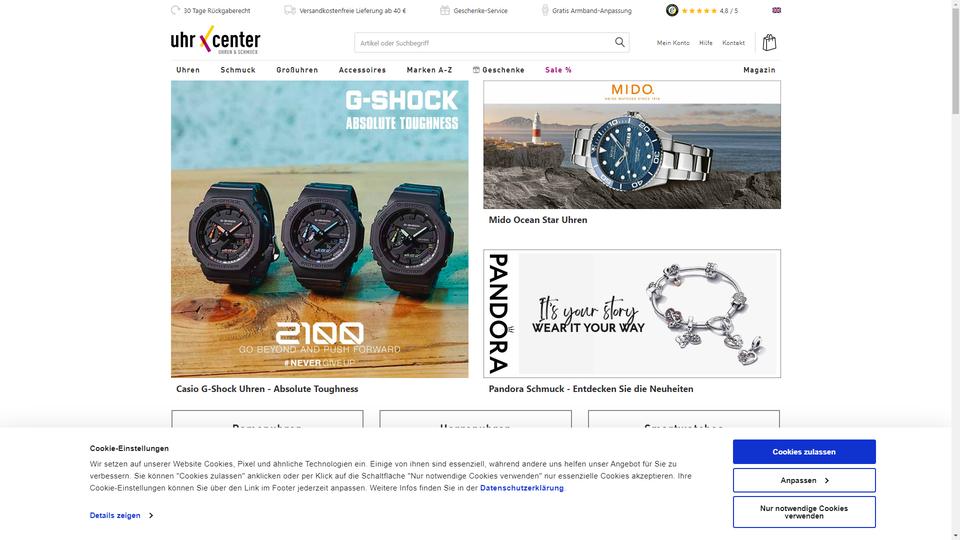Viewport: 960px width, 540px height.
Task: Click the delivery truck icon
Action: tap(290, 10)
